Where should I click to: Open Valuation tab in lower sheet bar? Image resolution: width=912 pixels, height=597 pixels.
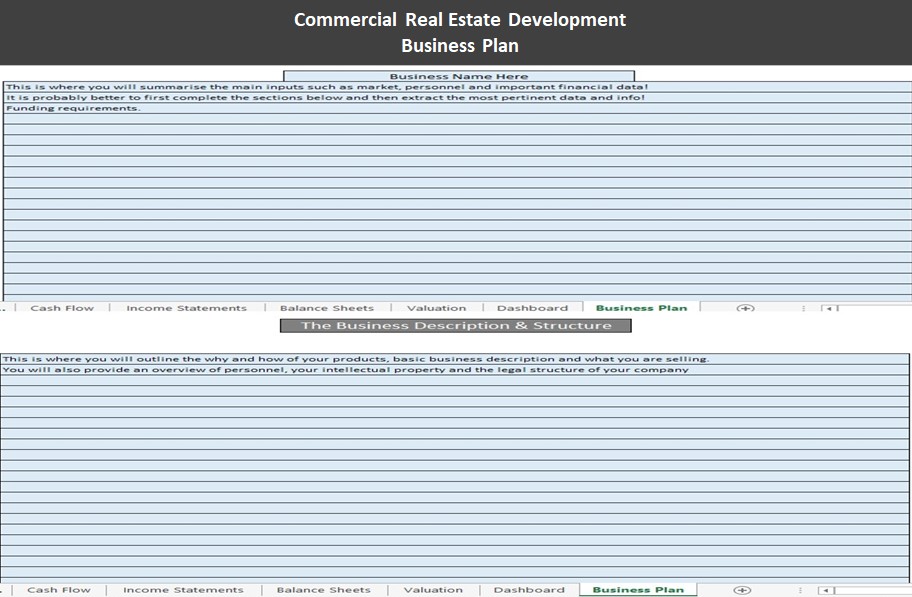(x=433, y=589)
